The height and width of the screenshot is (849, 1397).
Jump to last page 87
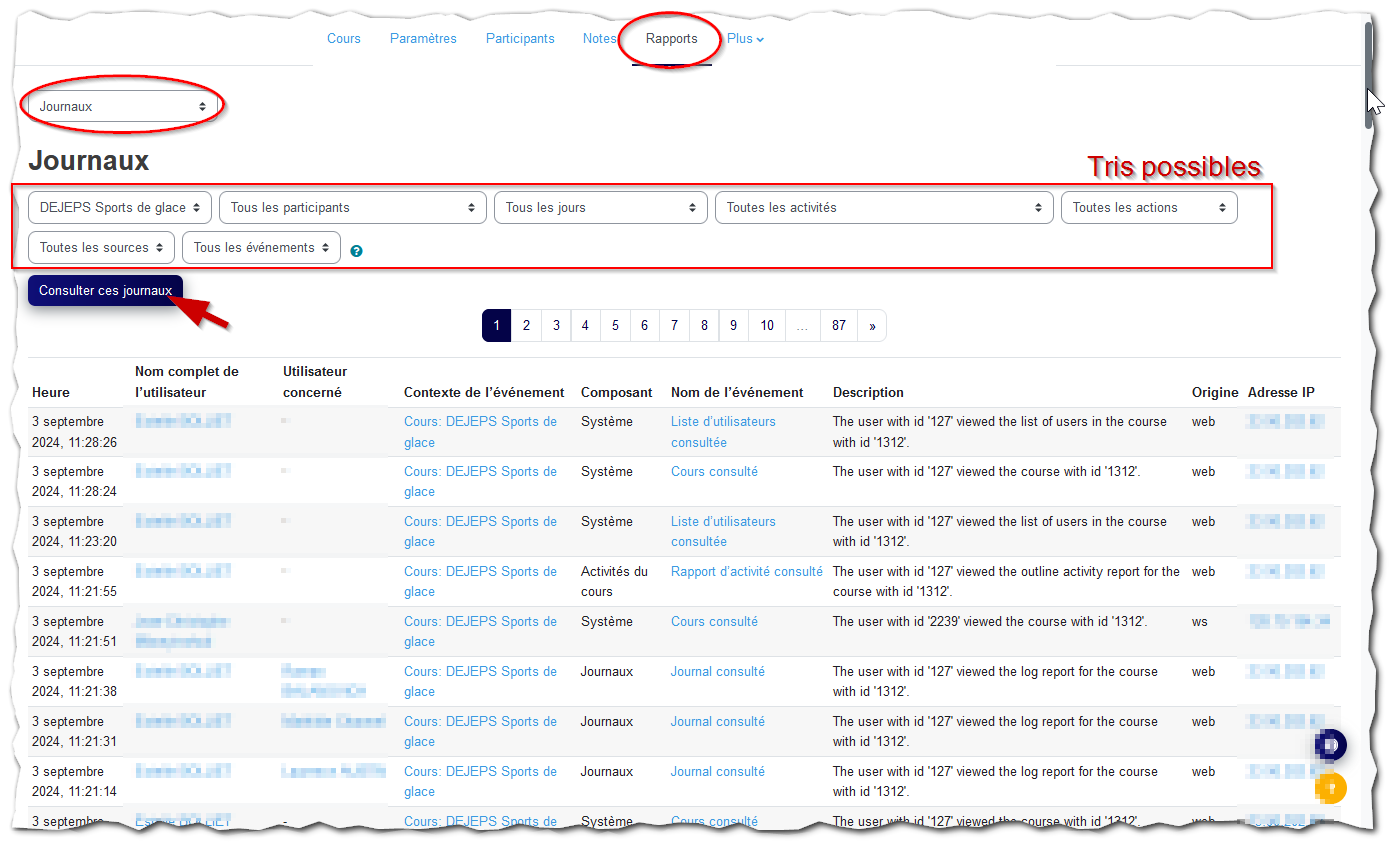pyautogui.click(x=839, y=326)
